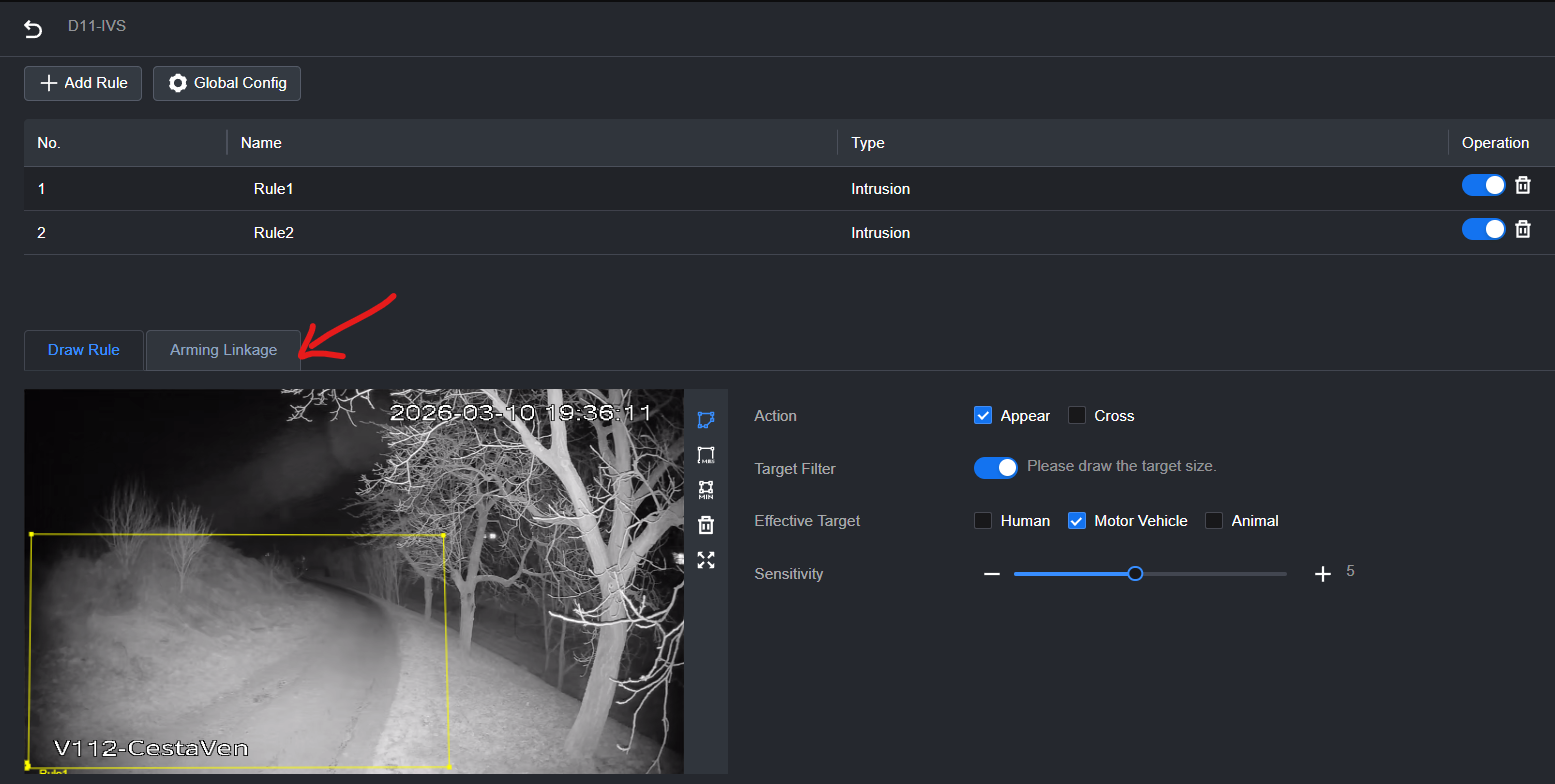
Task: Select the min target size tool
Action: 706,490
